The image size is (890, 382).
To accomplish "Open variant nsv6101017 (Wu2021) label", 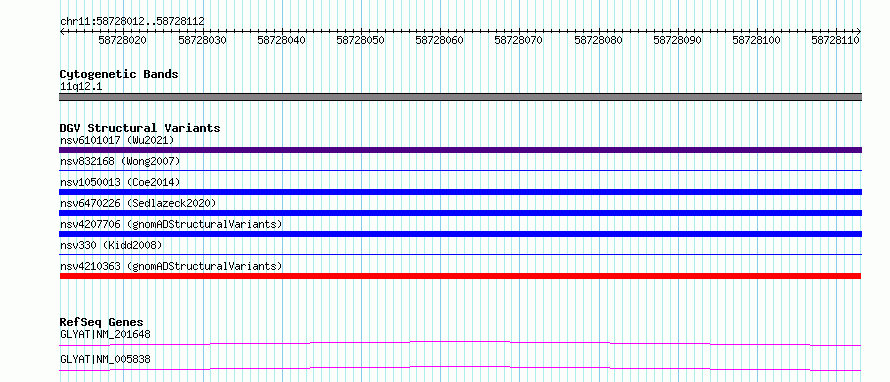I will (x=117, y=140).
